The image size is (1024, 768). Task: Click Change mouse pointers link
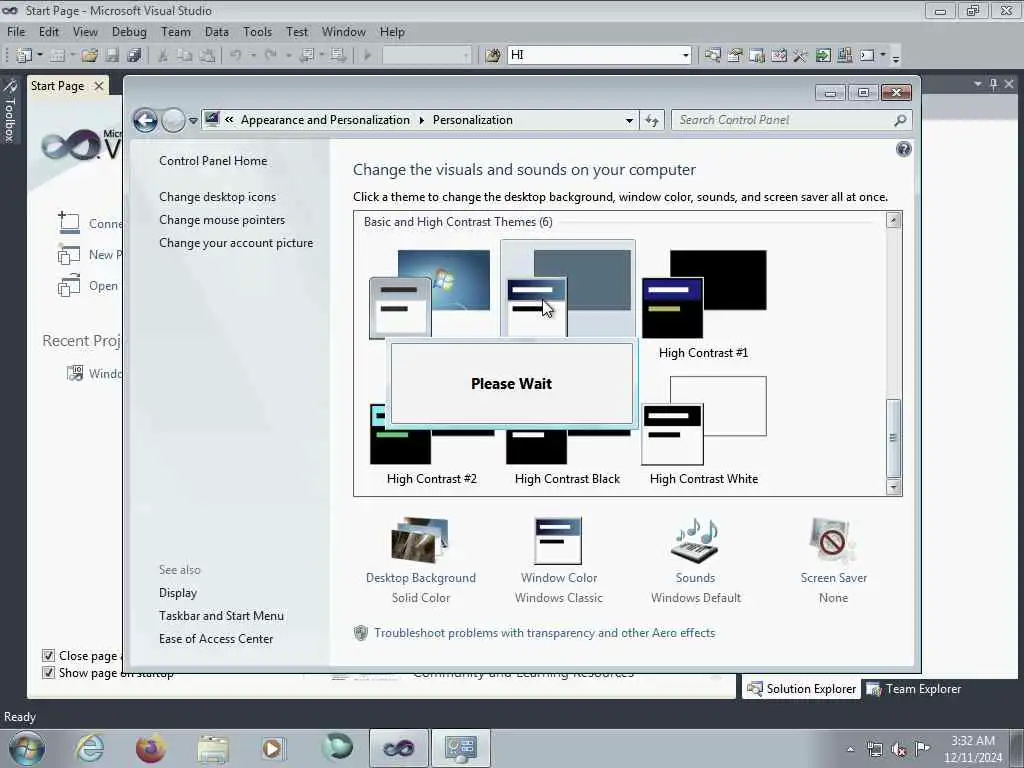[x=222, y=220]
